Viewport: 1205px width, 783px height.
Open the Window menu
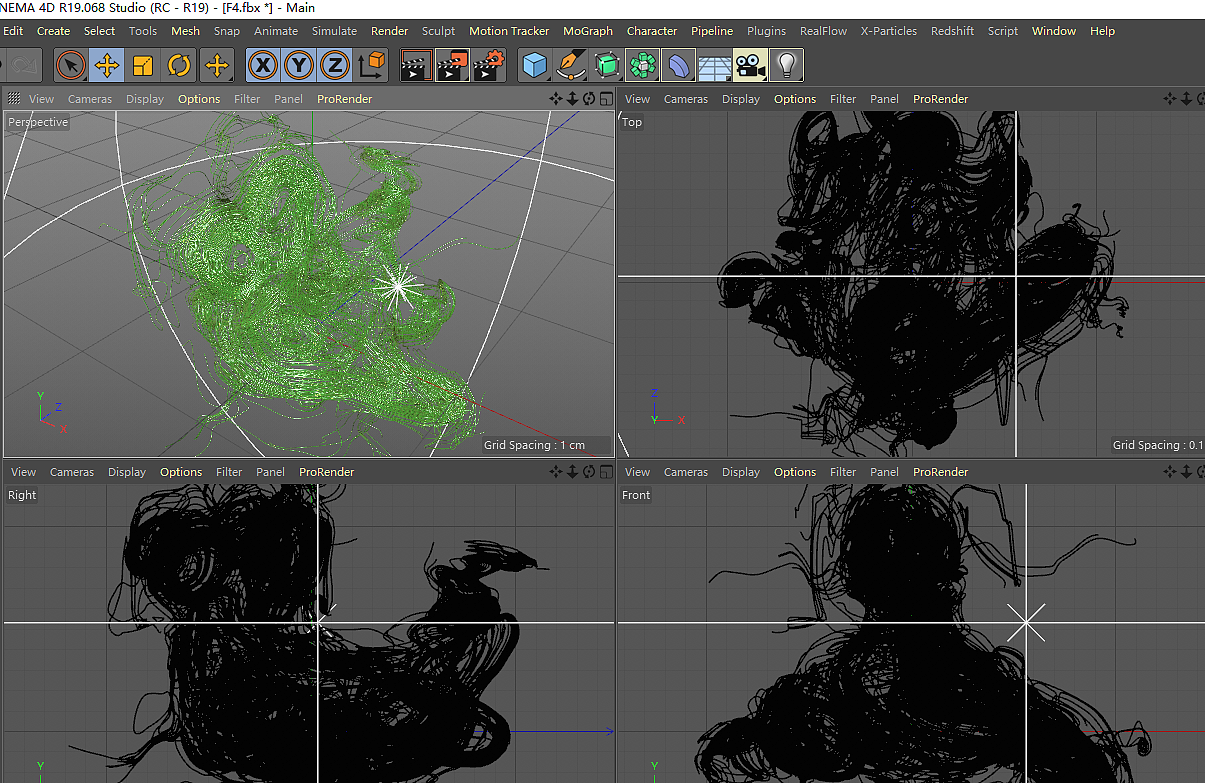click(1054, 31)
